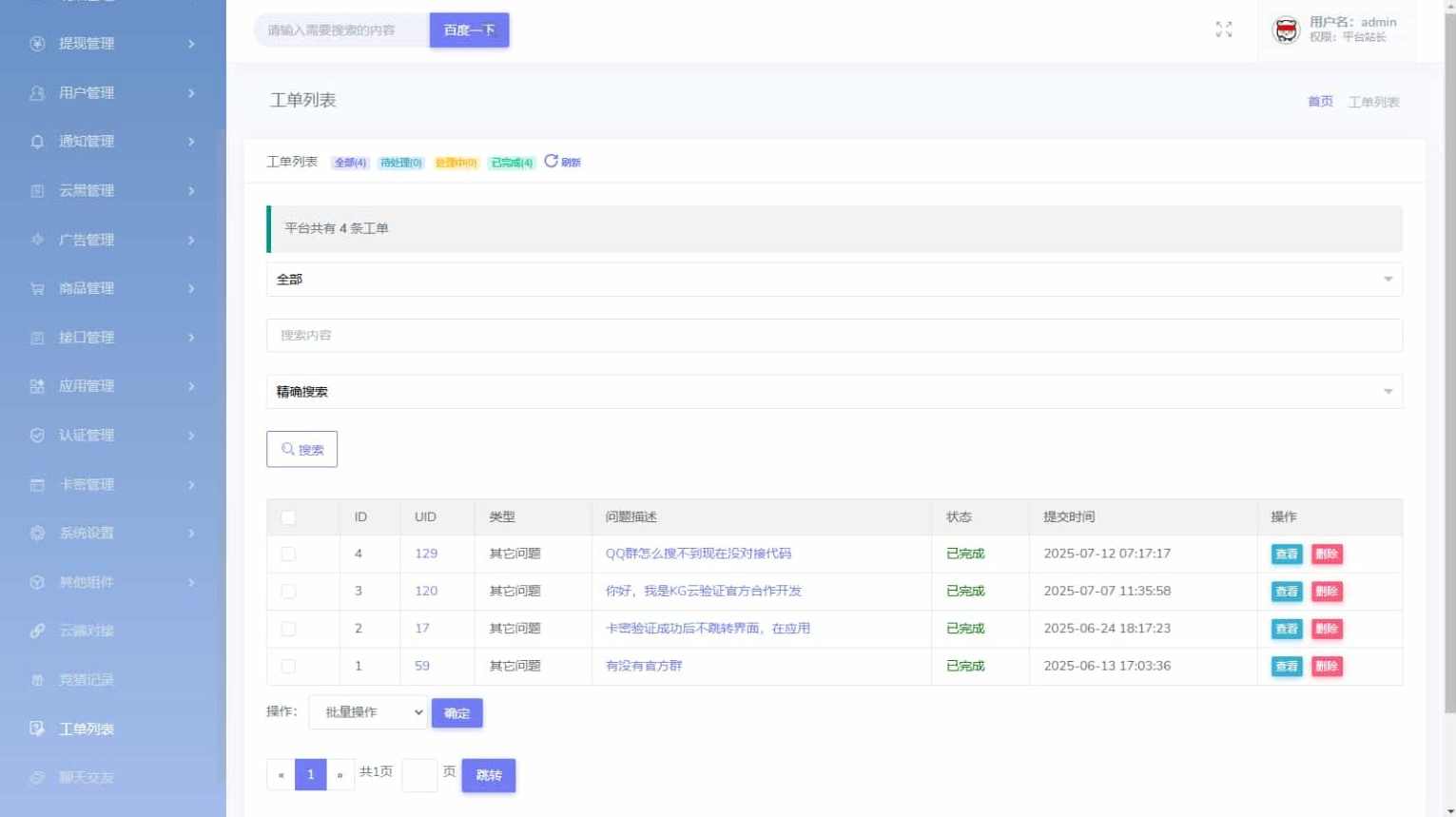Screen dimensions: 1456x817
Task: Open the 全部 status filter dropdown
Action: pyautogui.click(x=833, y=280)
